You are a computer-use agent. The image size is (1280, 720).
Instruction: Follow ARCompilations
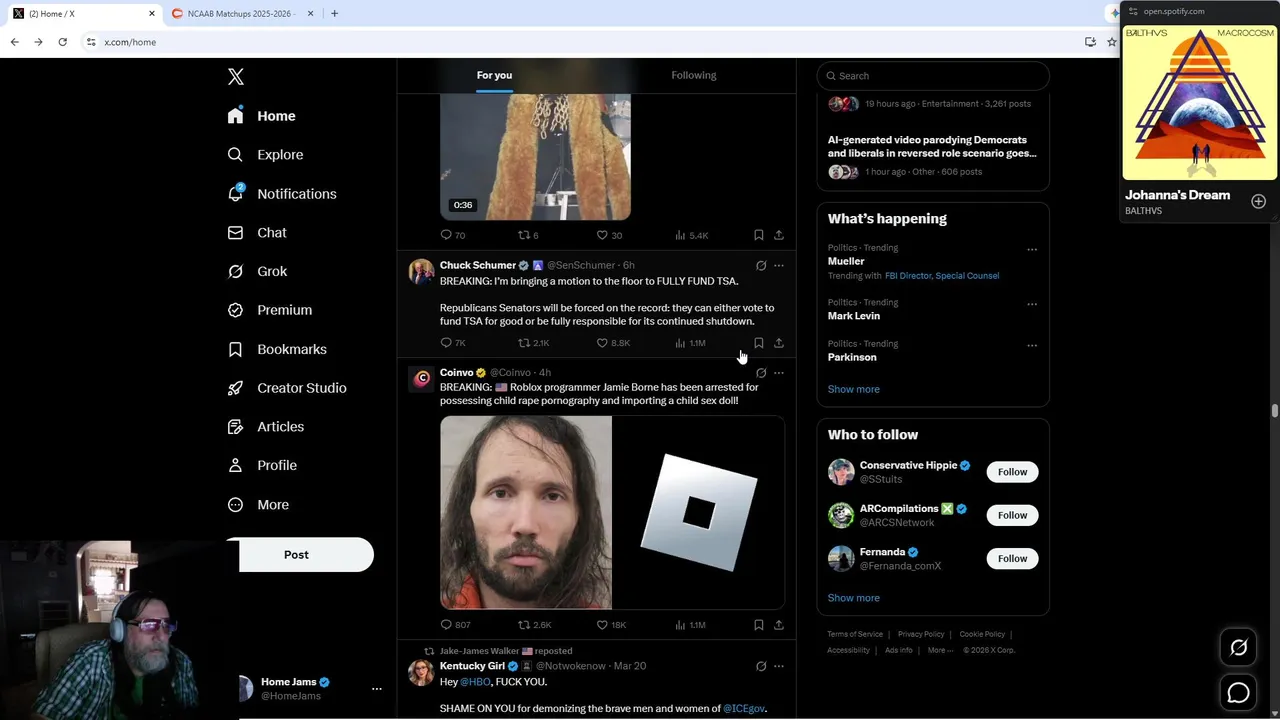1012,515
